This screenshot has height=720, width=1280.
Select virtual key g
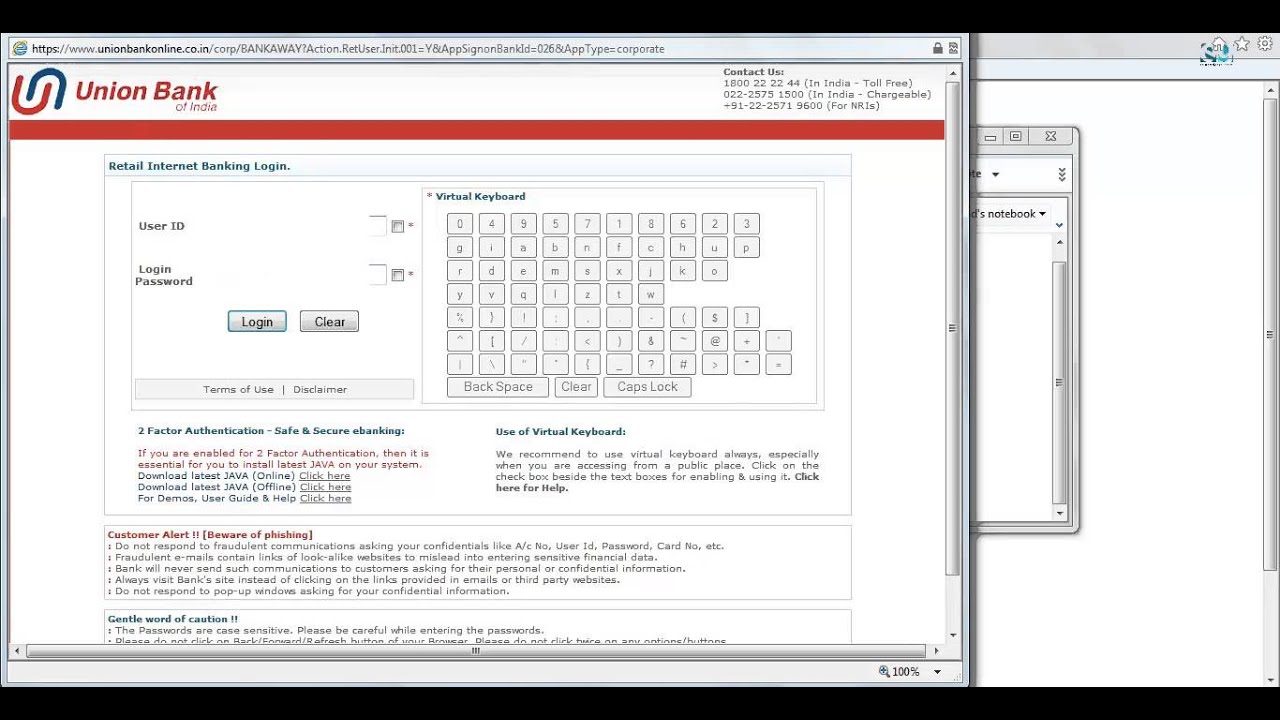(x=460, y=248)
